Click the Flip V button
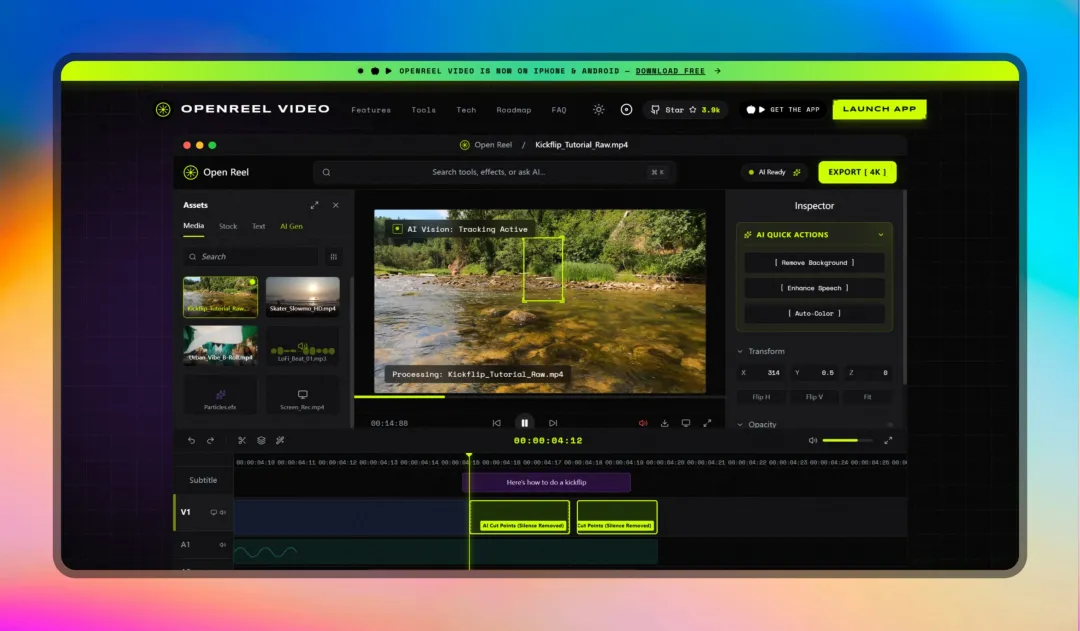 pos(814,397)
